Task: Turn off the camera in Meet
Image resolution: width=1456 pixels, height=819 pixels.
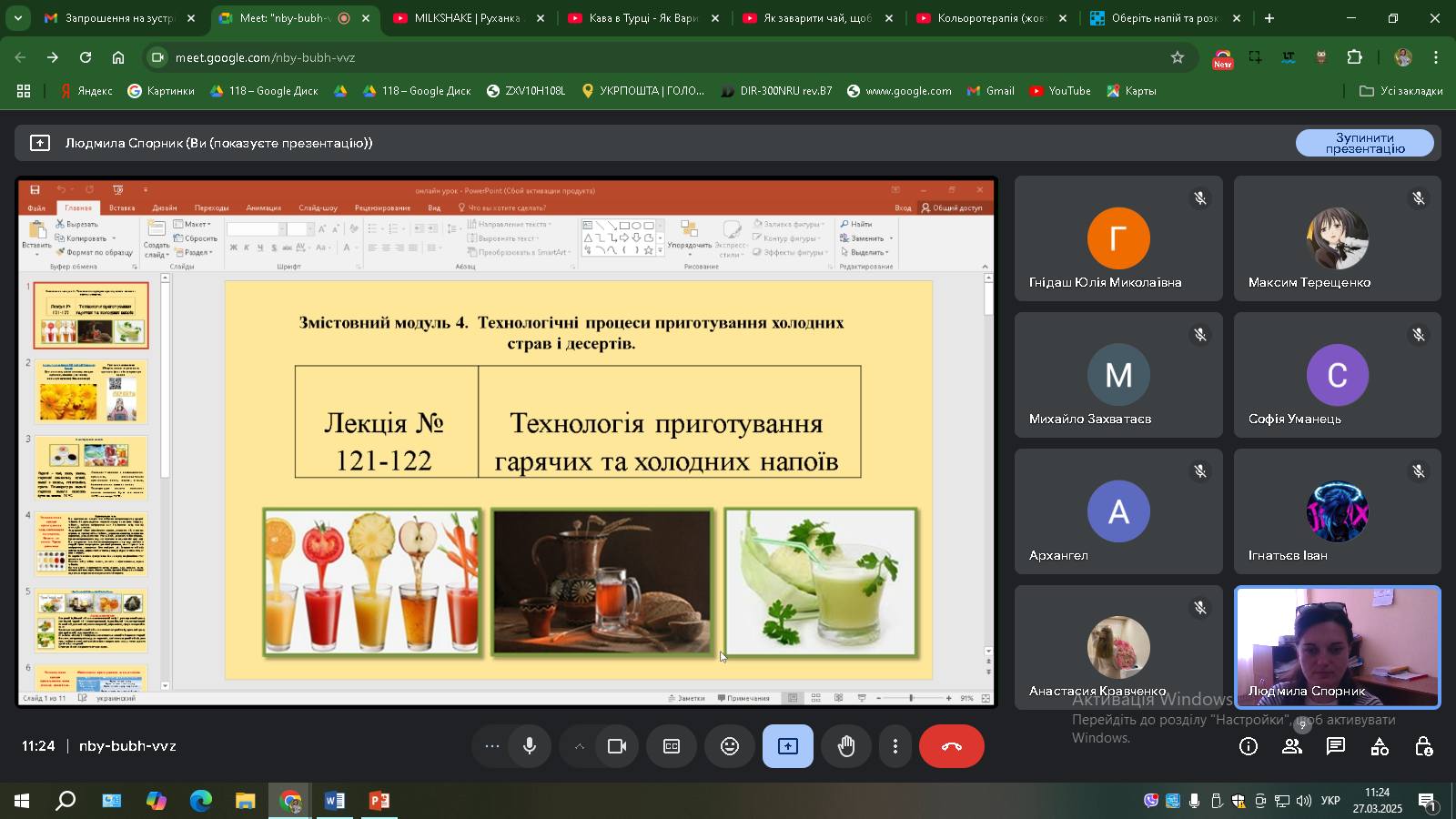Action: coord(617,746)
